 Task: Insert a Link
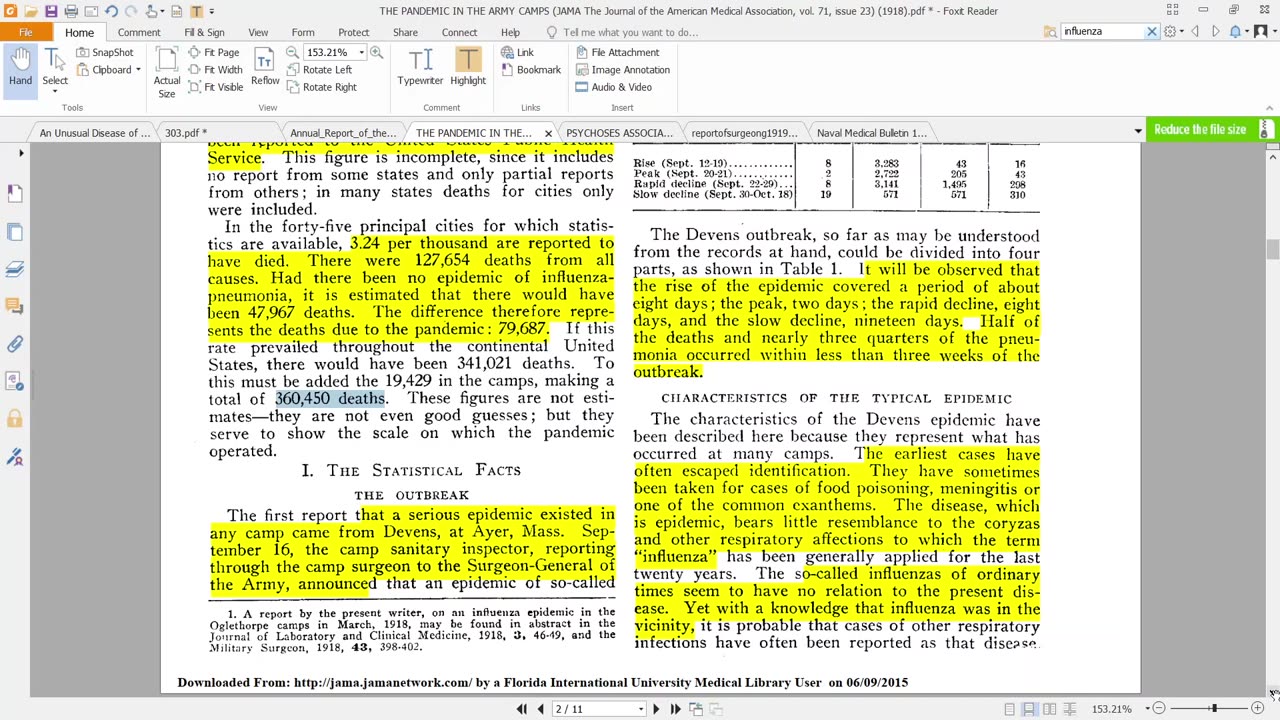tap(517, 52)
